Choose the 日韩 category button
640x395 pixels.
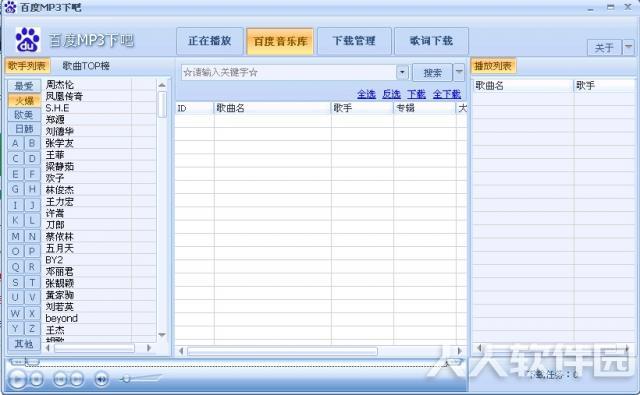point(24,129)
